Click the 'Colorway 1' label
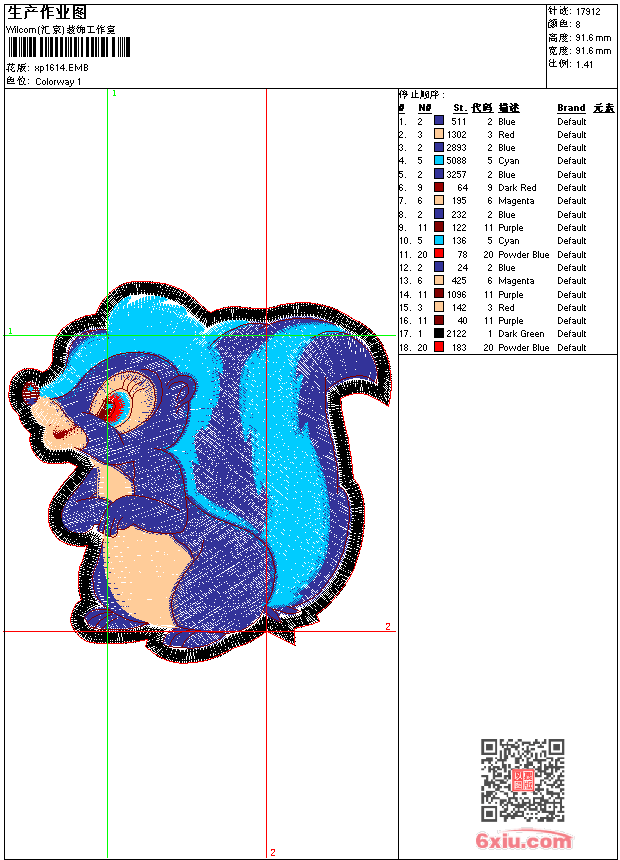 58,82
